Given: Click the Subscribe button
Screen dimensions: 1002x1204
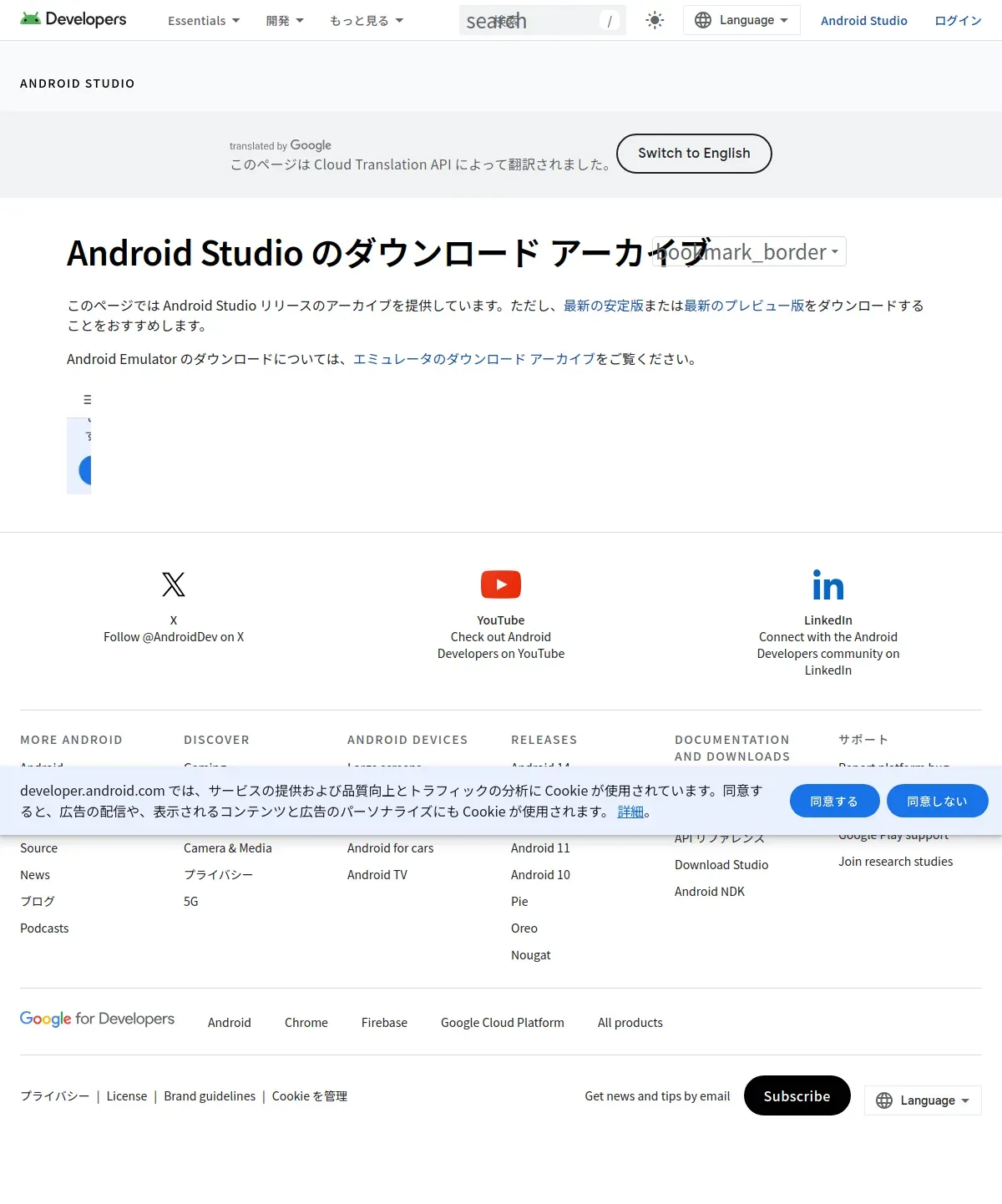Looking at the screenshot, I should coord(797,1095).
